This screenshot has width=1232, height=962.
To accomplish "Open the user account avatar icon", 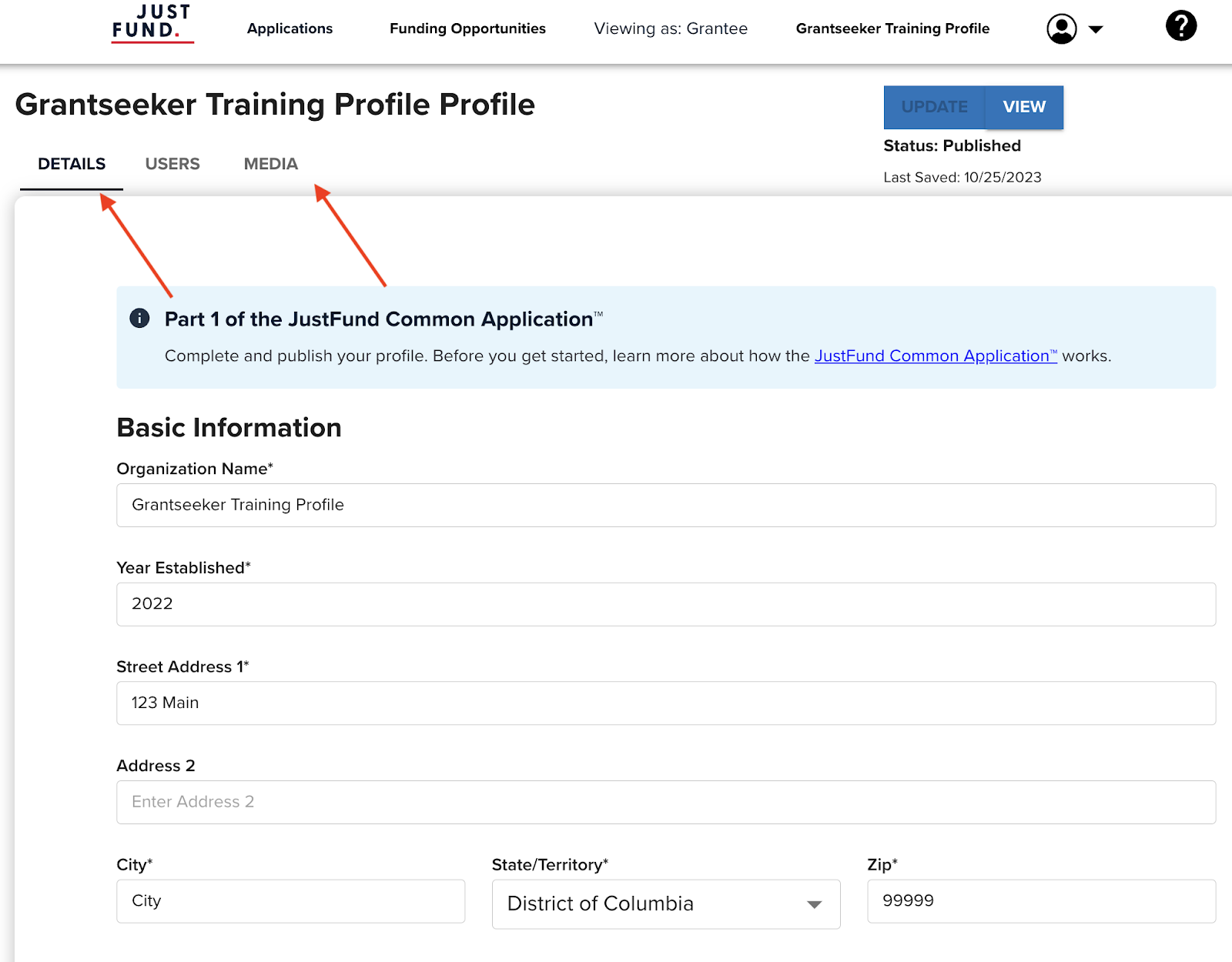I will pyautogui.click(x=1061, y=29).
